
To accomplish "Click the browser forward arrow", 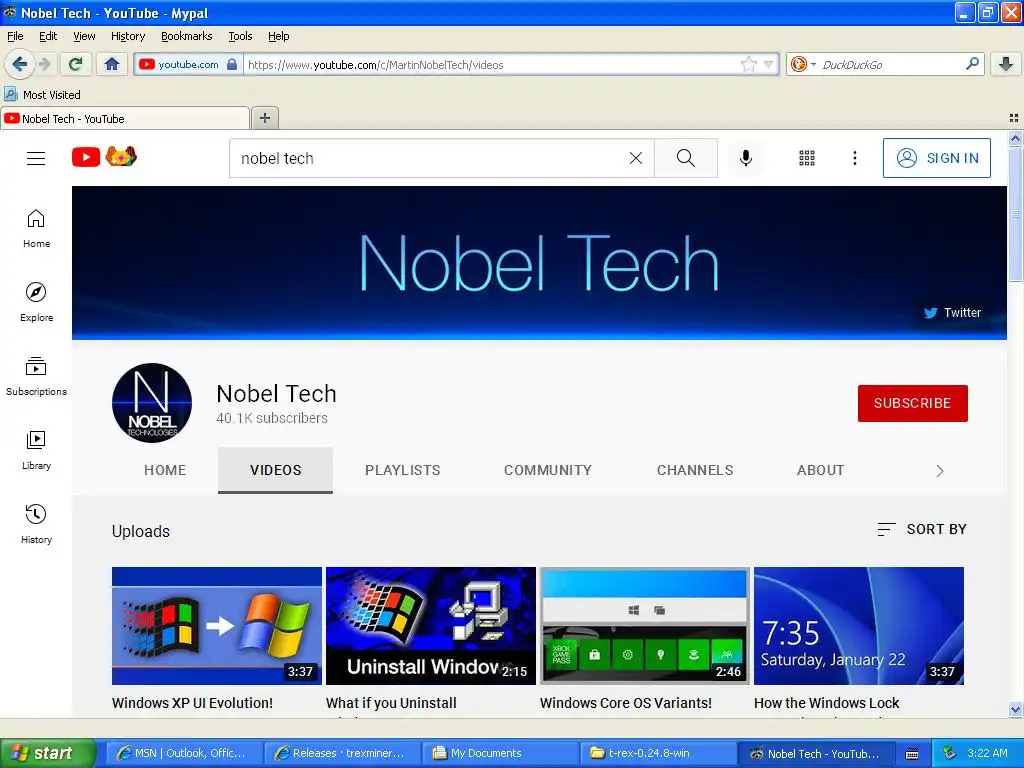I will point(44,64).
